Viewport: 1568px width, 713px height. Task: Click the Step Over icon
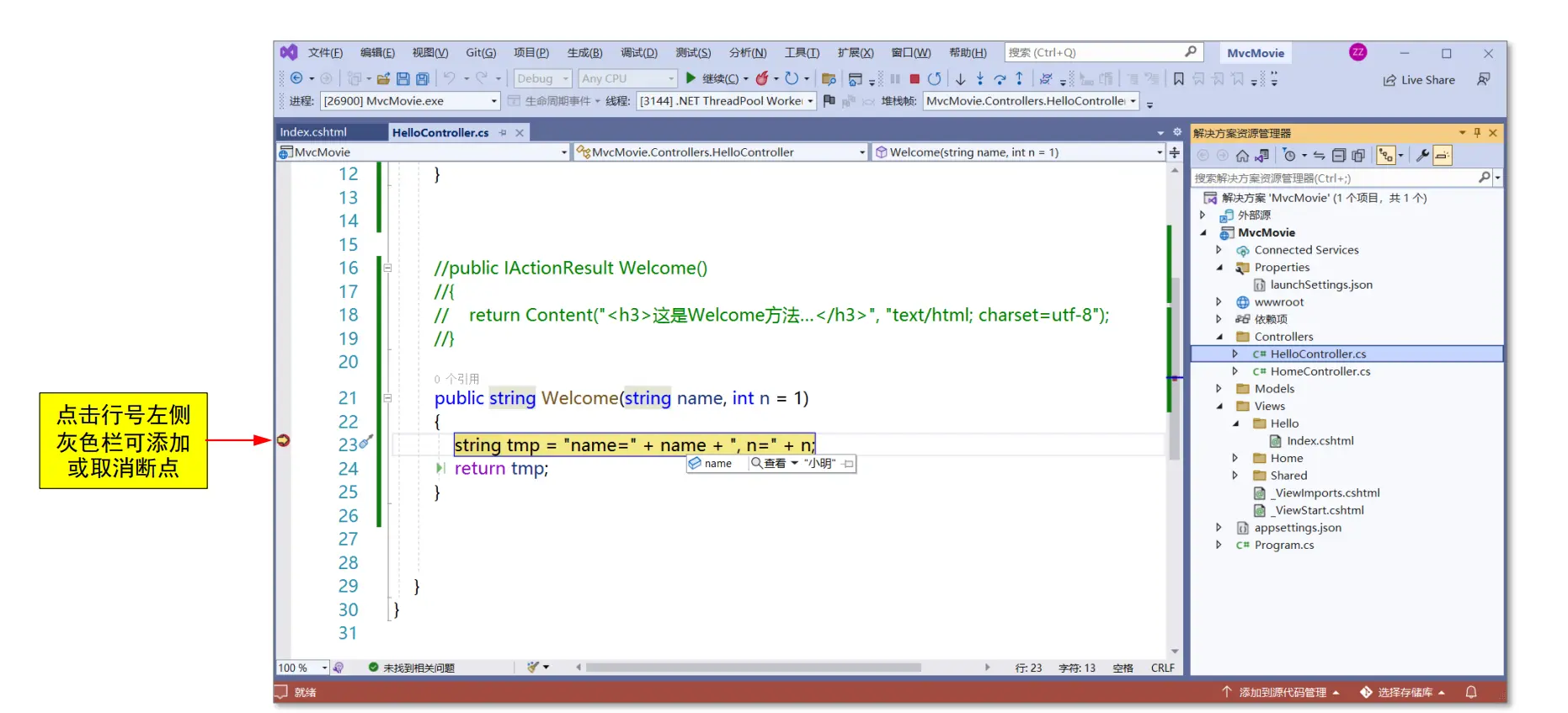point(1000,79)
